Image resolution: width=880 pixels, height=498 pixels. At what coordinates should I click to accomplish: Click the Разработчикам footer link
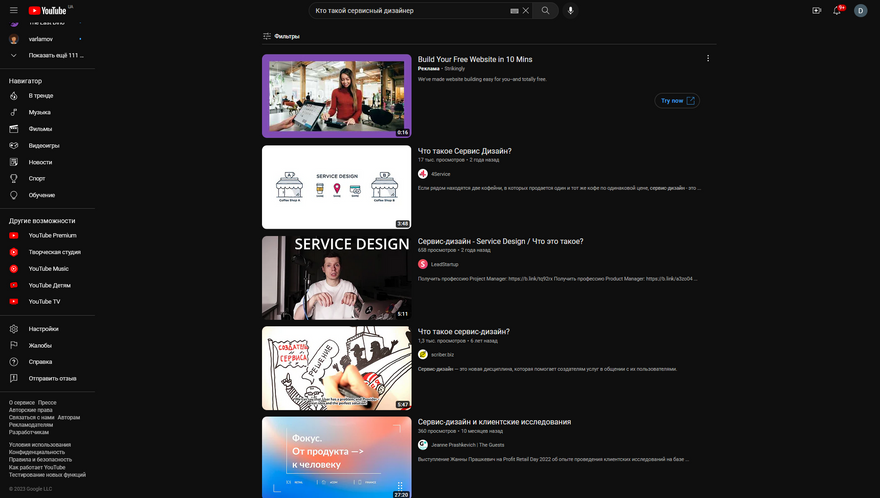coord(29,432)
